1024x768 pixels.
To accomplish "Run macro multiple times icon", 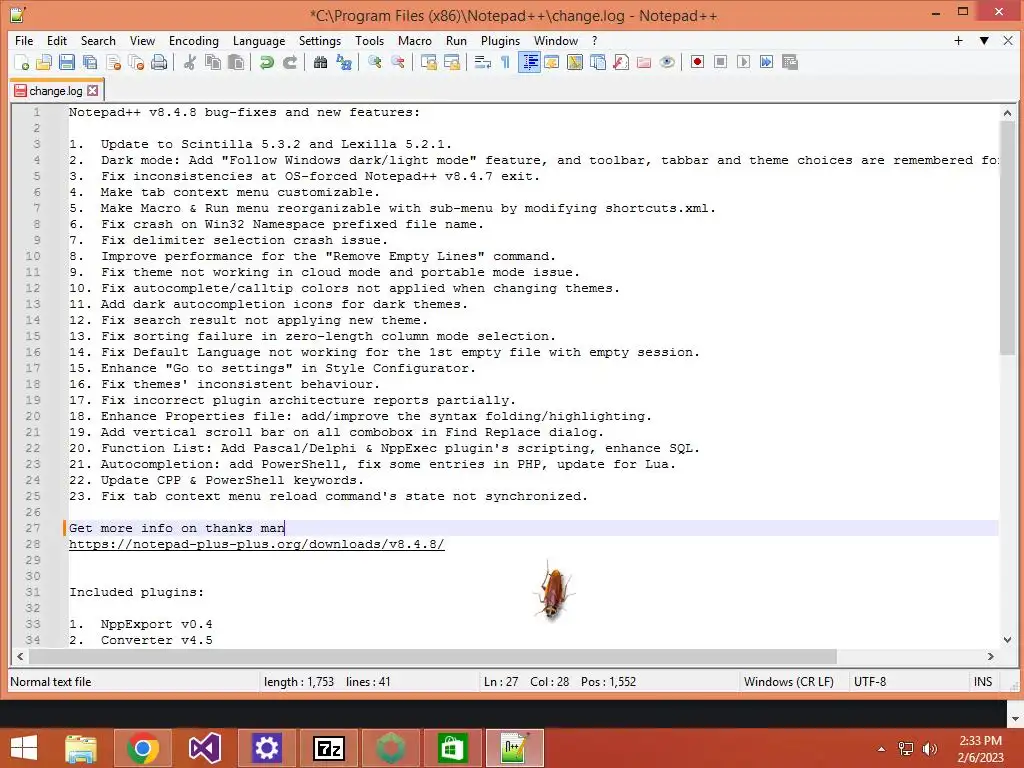I will pyautogui.click(x=766, y=62).
